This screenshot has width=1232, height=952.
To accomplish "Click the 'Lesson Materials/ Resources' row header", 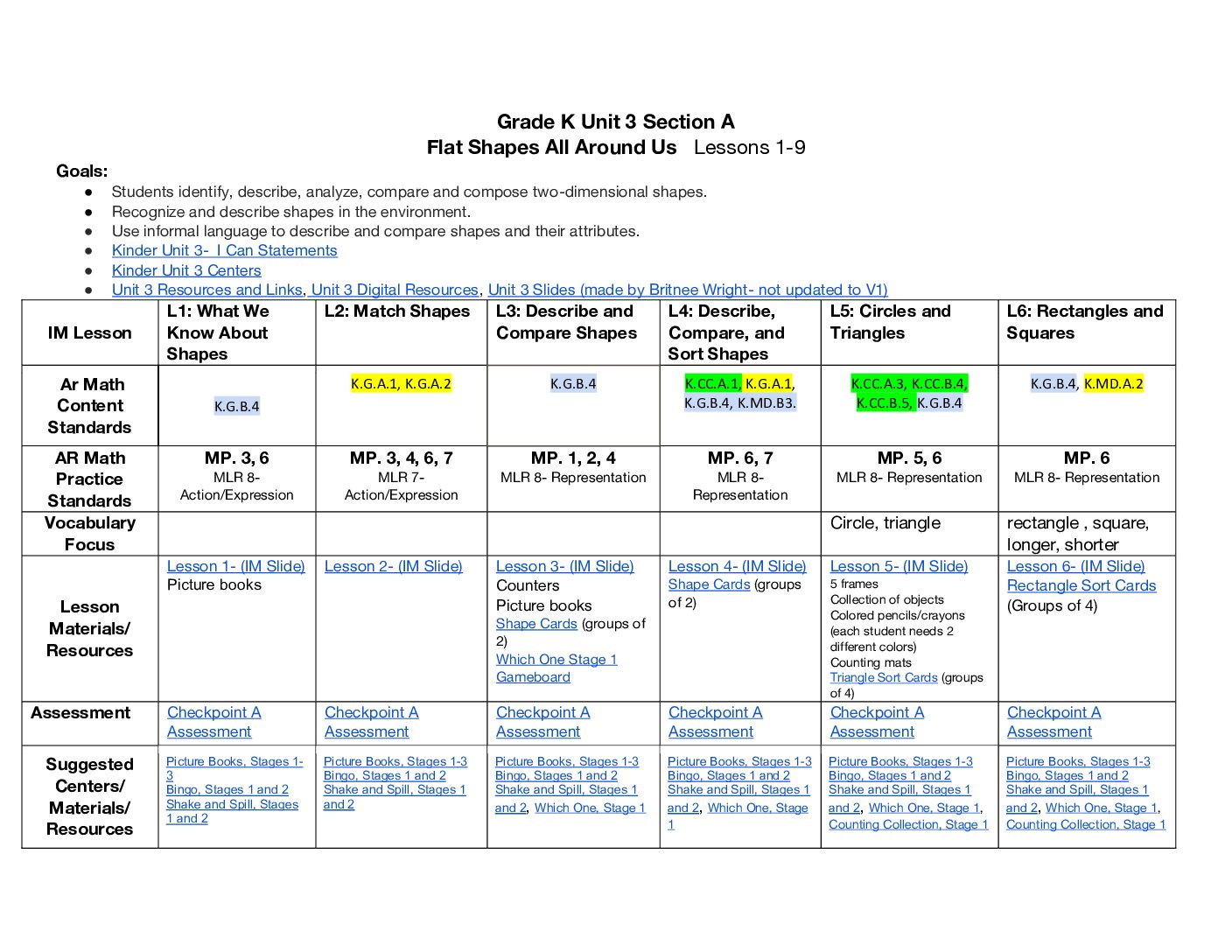I will 90,628.
